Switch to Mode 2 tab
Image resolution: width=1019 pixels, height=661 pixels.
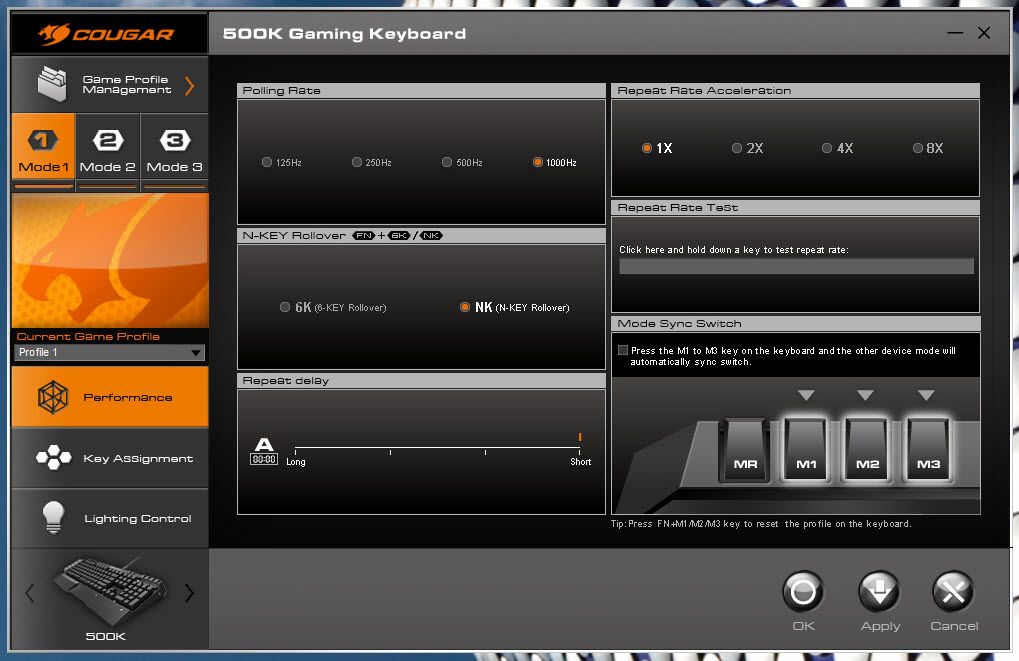point(108,146)
